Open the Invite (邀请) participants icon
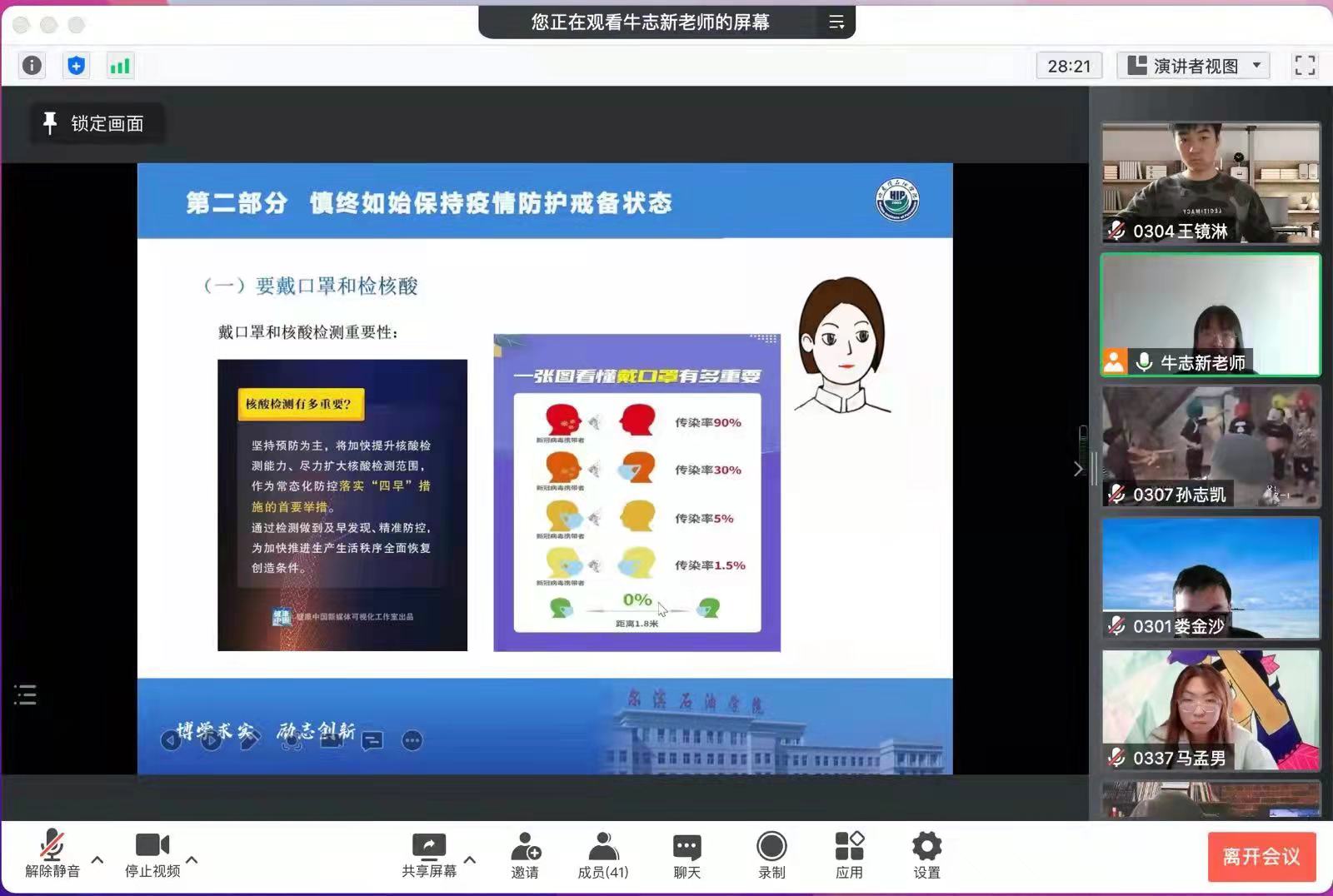Image resolution: width=1333 pixels, height=896 pixels. [525, 855]
